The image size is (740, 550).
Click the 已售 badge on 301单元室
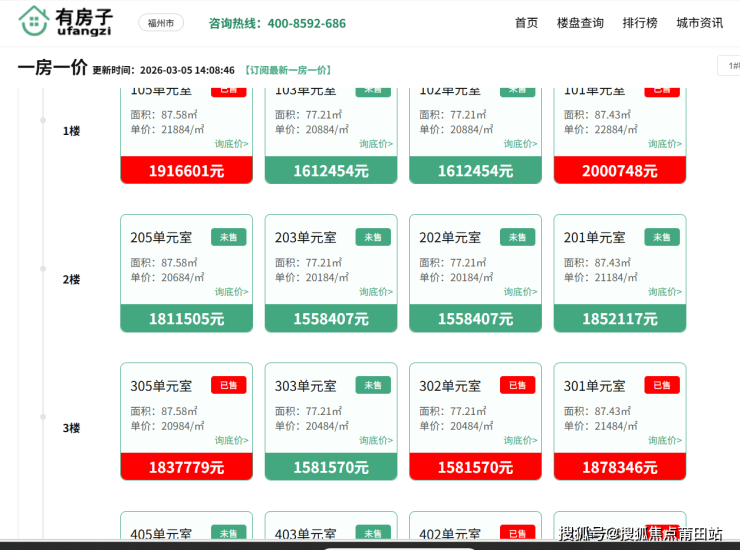tap(661, 385)
